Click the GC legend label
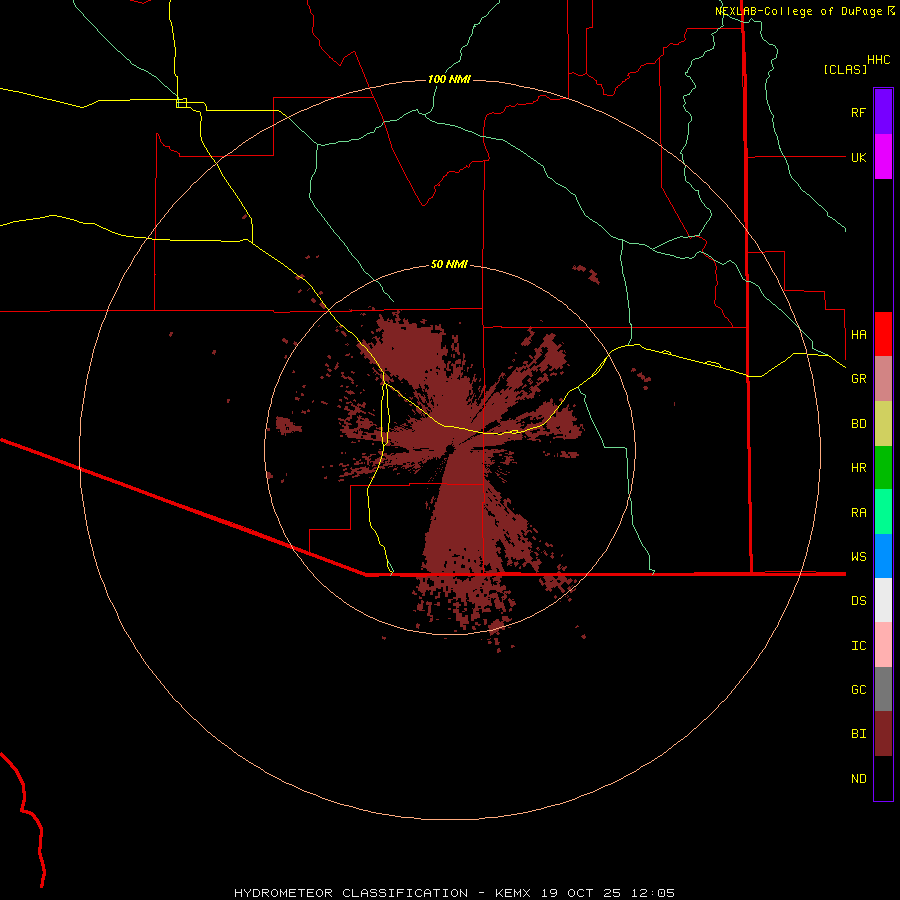Image resolution: width=900 pixels, height=900 pixels. click(858, 690)
